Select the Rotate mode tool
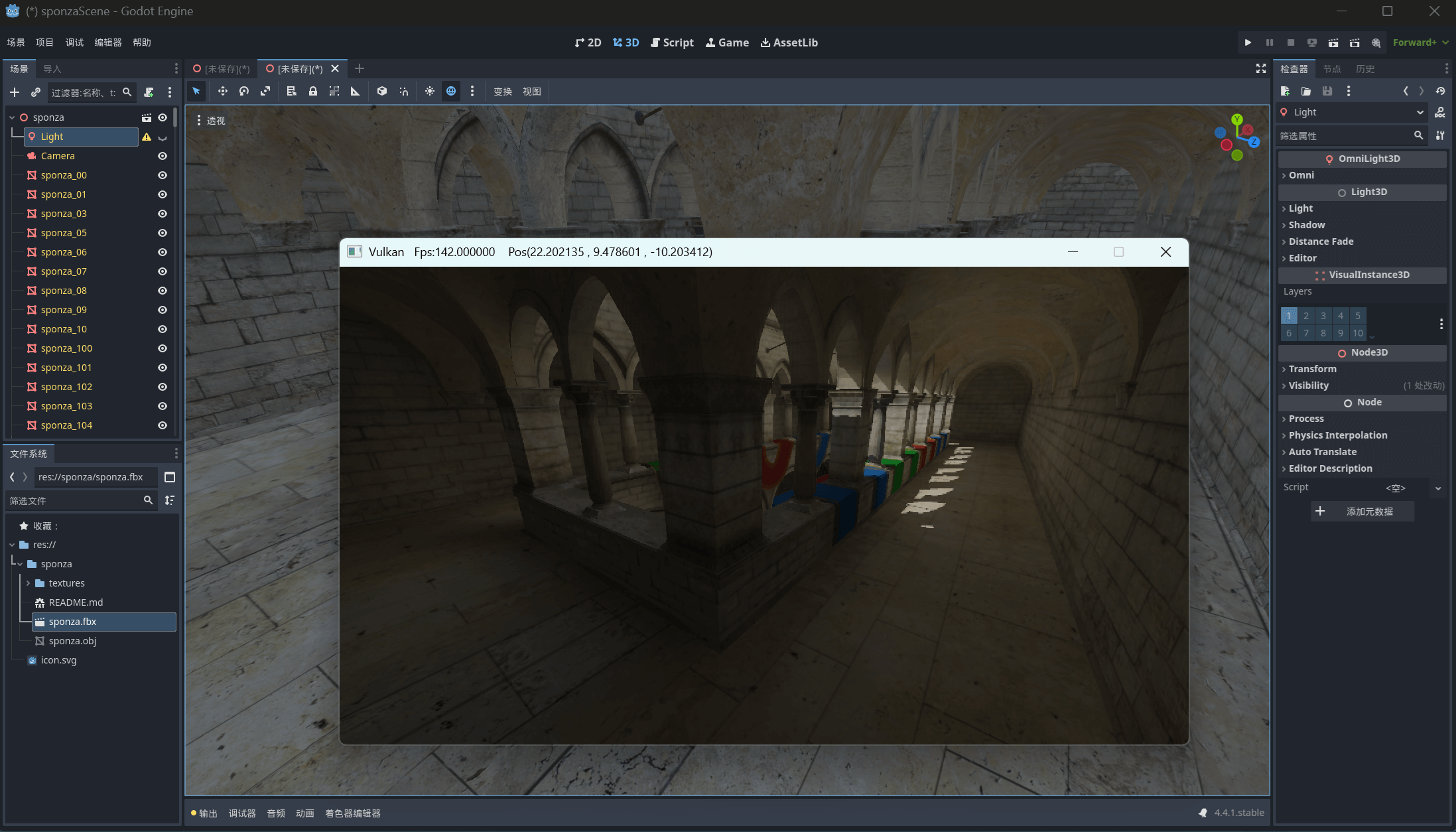Image resolution: width=1456 pixels, height=832 pixels. tap(244, 92)
